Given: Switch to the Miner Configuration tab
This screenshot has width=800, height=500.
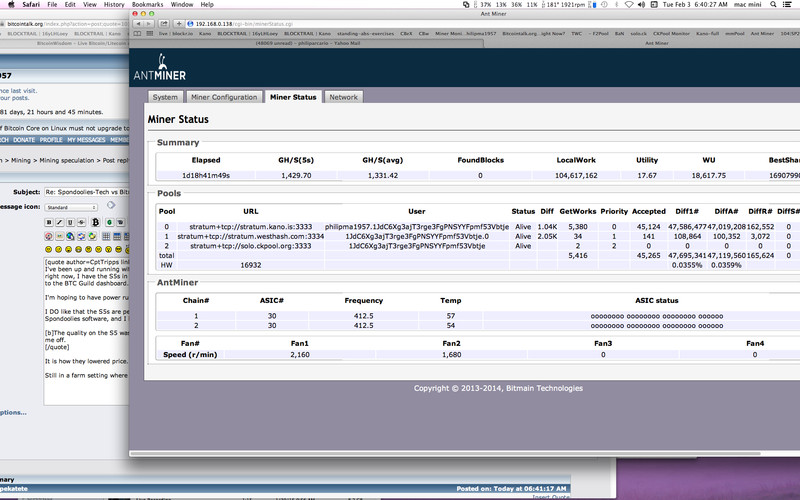Looking at the screenshot, I should (224, 97).
